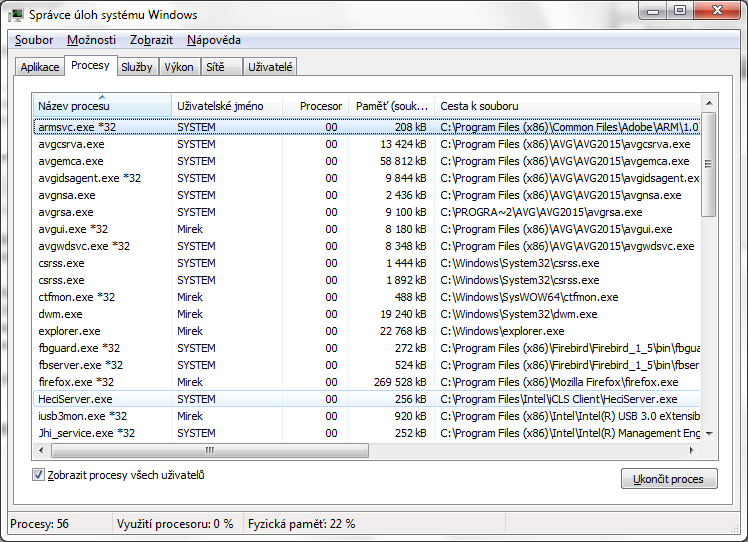The width and height of the screenshot is (748, 542).
Task: Select the iusb3mon.exe *32 process
Action: pyautogui.click(x=367, y=416)
